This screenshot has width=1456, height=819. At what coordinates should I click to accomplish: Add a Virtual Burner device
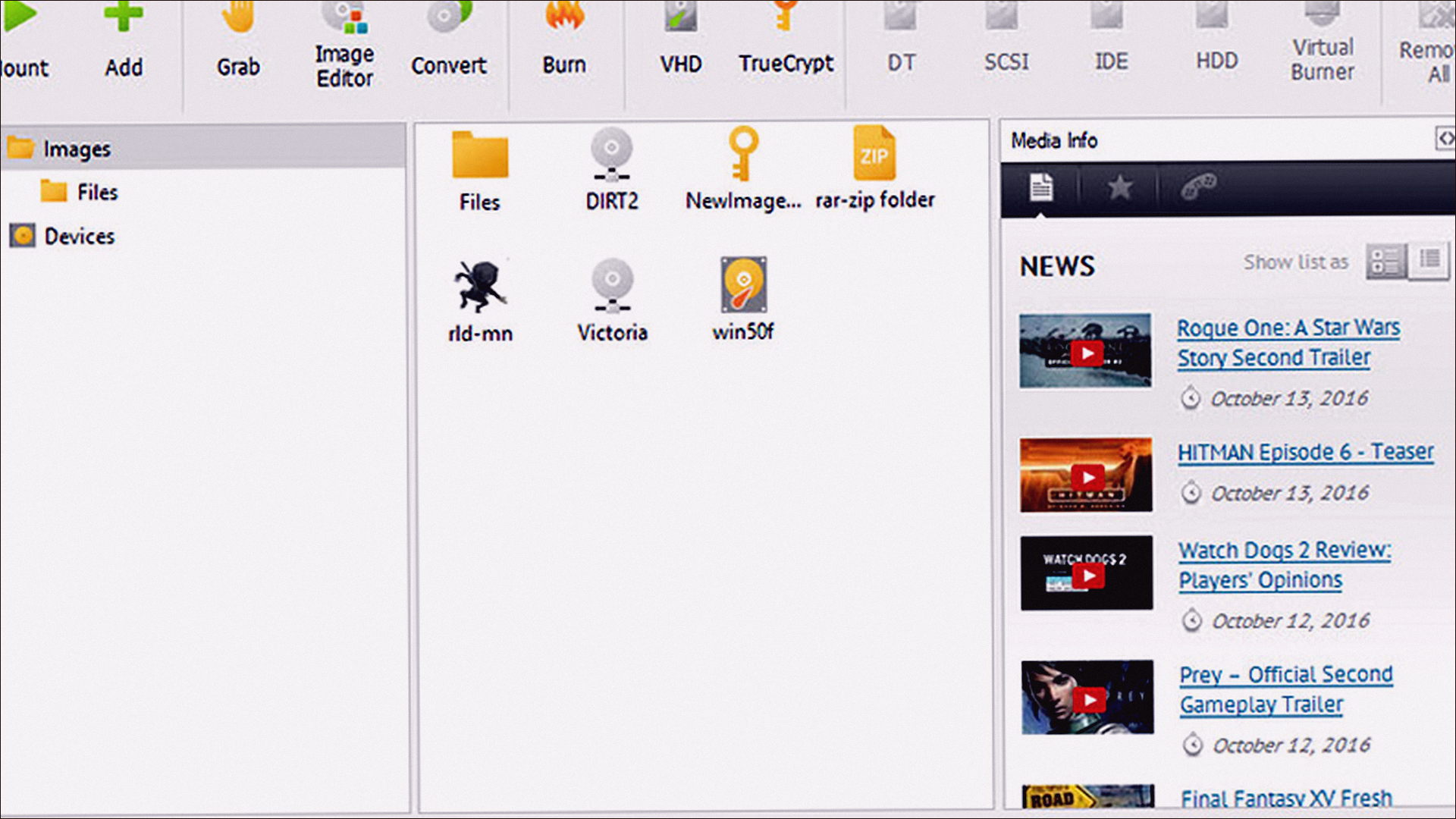1323,43
